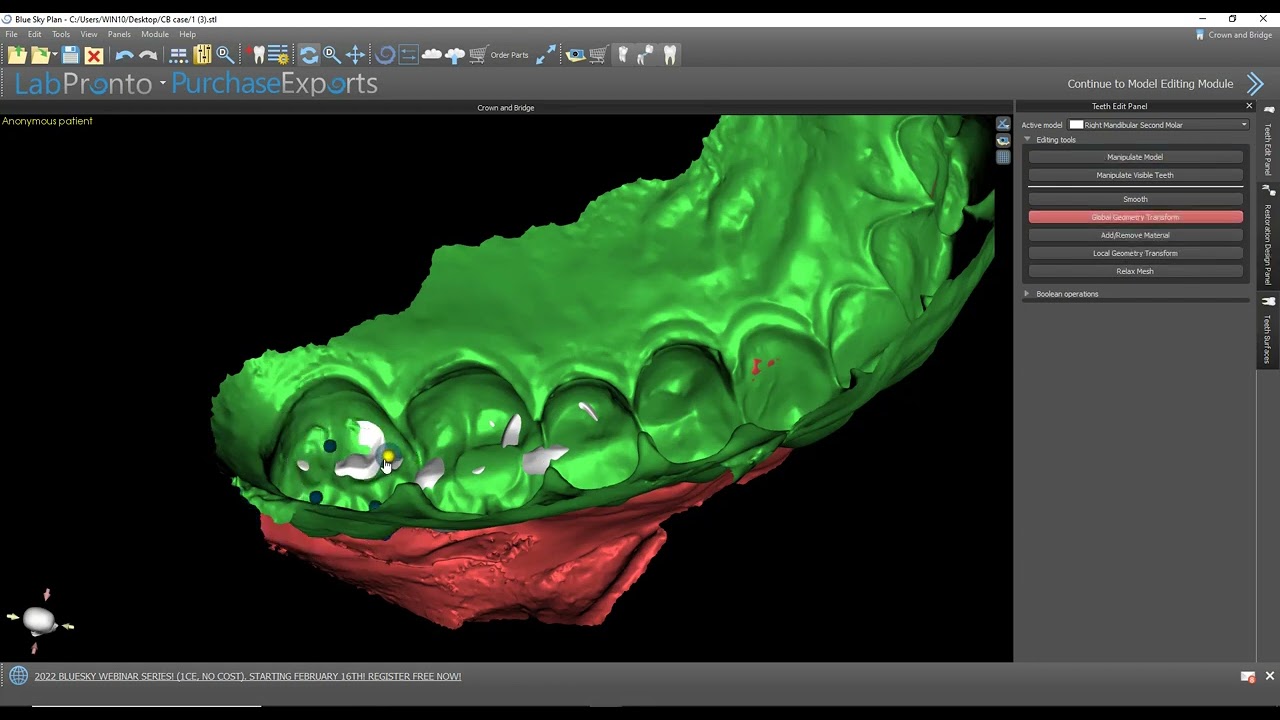Click the globe icon in the banner
Viewport: 1280px width, 720px height.
point(18,676)
